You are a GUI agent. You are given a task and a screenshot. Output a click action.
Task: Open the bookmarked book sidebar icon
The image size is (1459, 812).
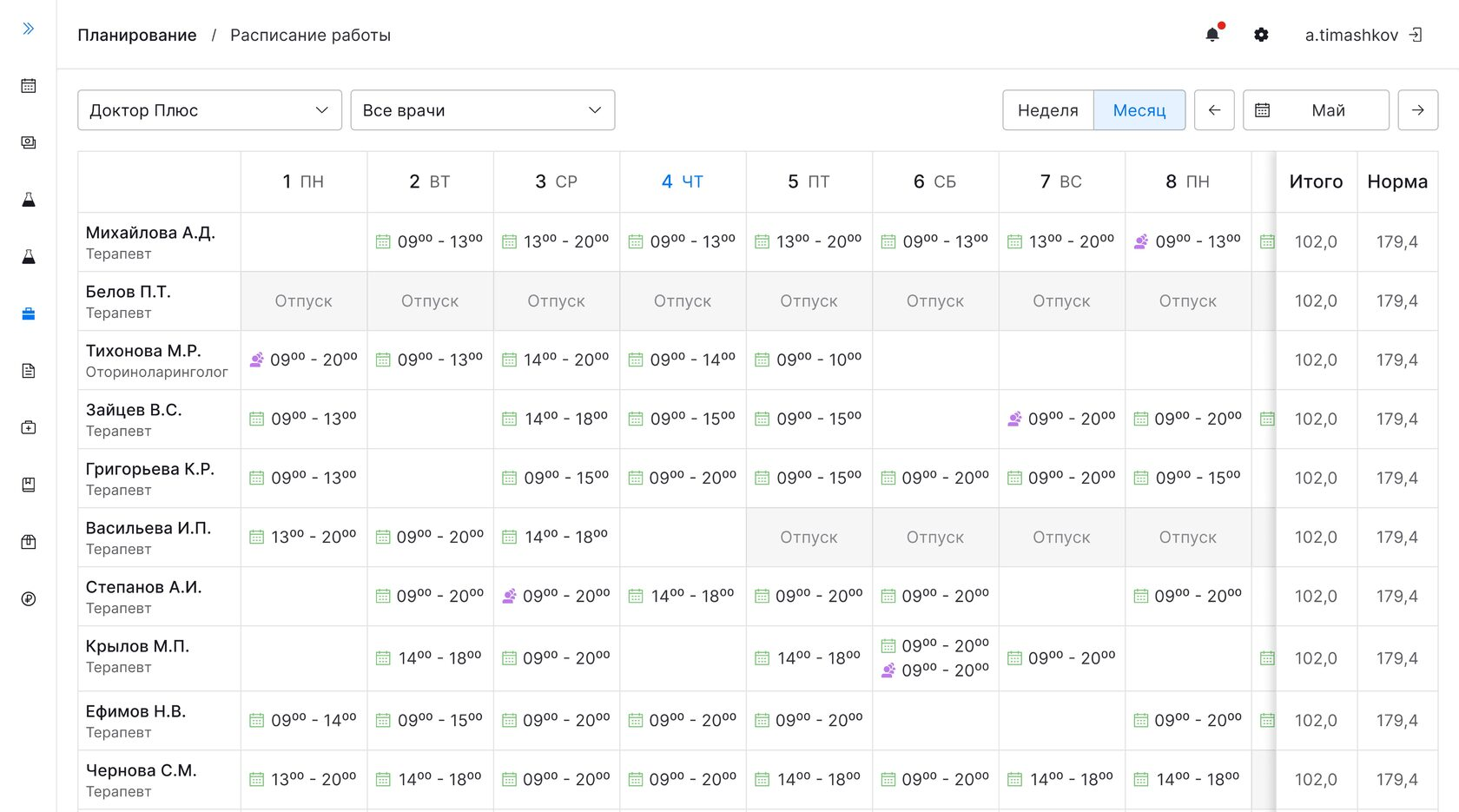29,485
